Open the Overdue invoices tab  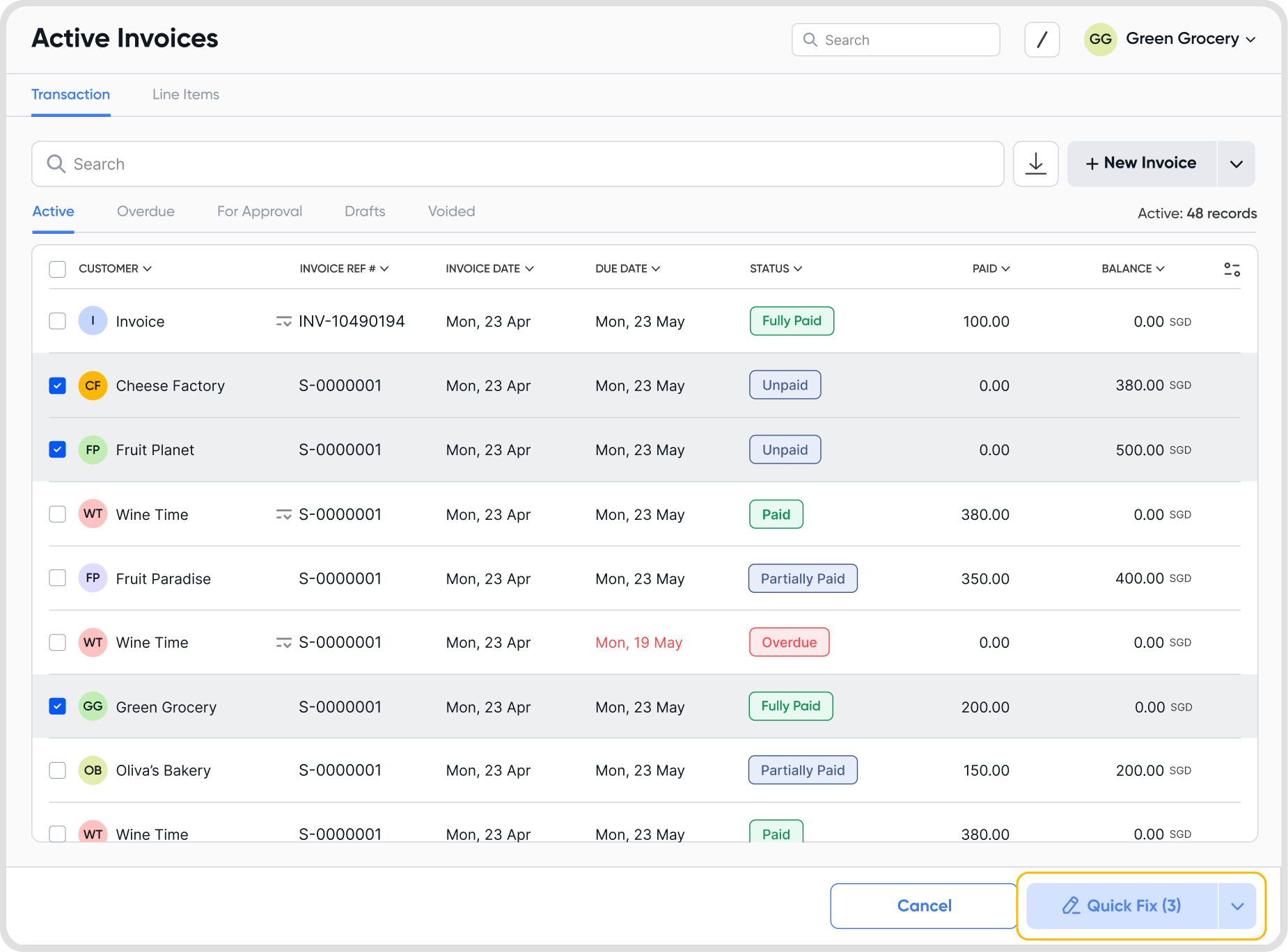(x=146, y=212)
